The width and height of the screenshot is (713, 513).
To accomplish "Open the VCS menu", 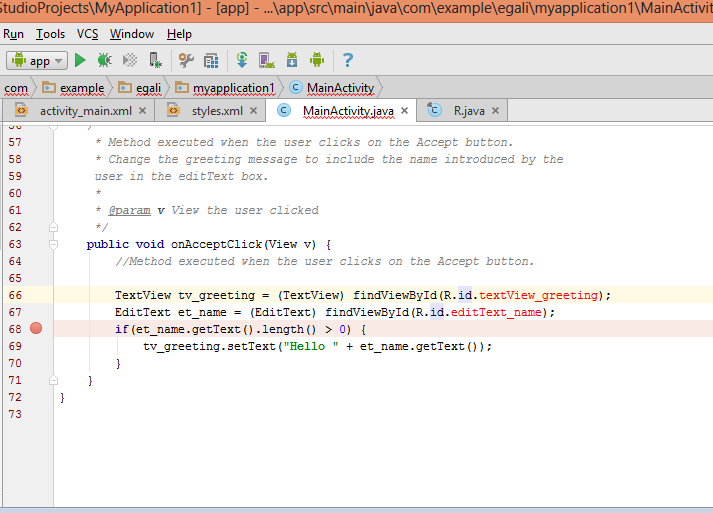I will [x=87, y=34].
